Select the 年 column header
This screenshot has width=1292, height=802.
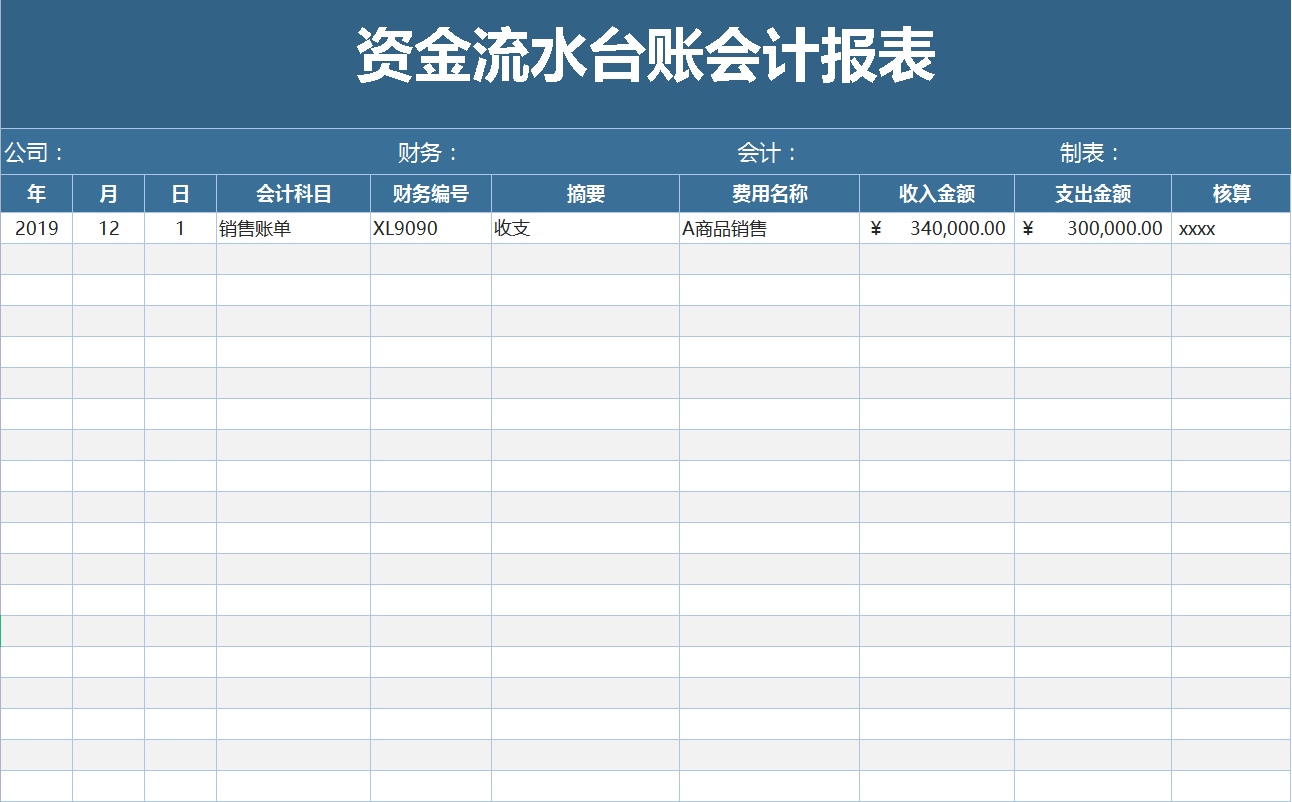tap(37, 194)
